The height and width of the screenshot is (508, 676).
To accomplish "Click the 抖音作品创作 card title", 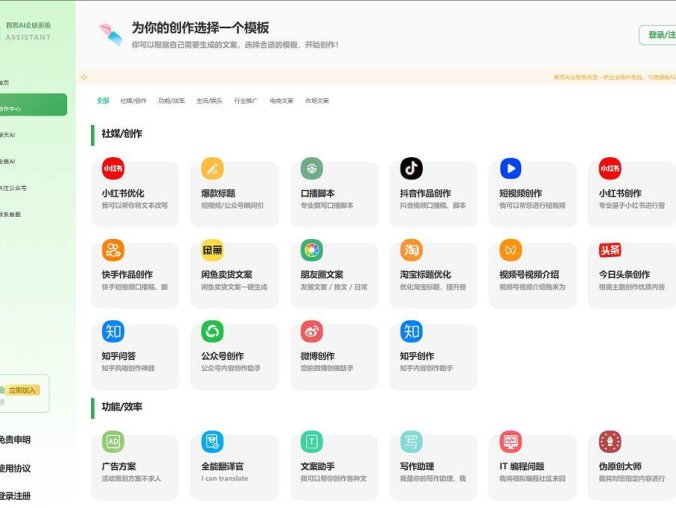I will coord(425,193).
